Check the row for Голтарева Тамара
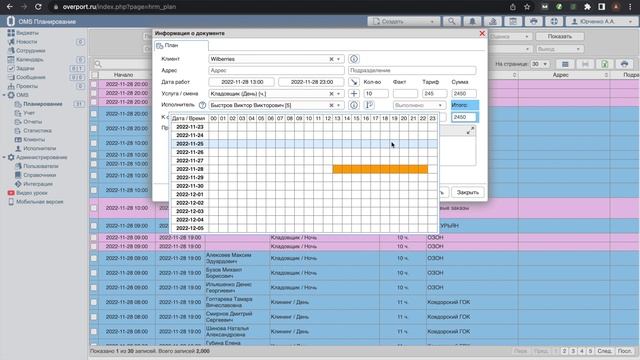The width and height of the screenshot is (640, 360). [94, 302]
